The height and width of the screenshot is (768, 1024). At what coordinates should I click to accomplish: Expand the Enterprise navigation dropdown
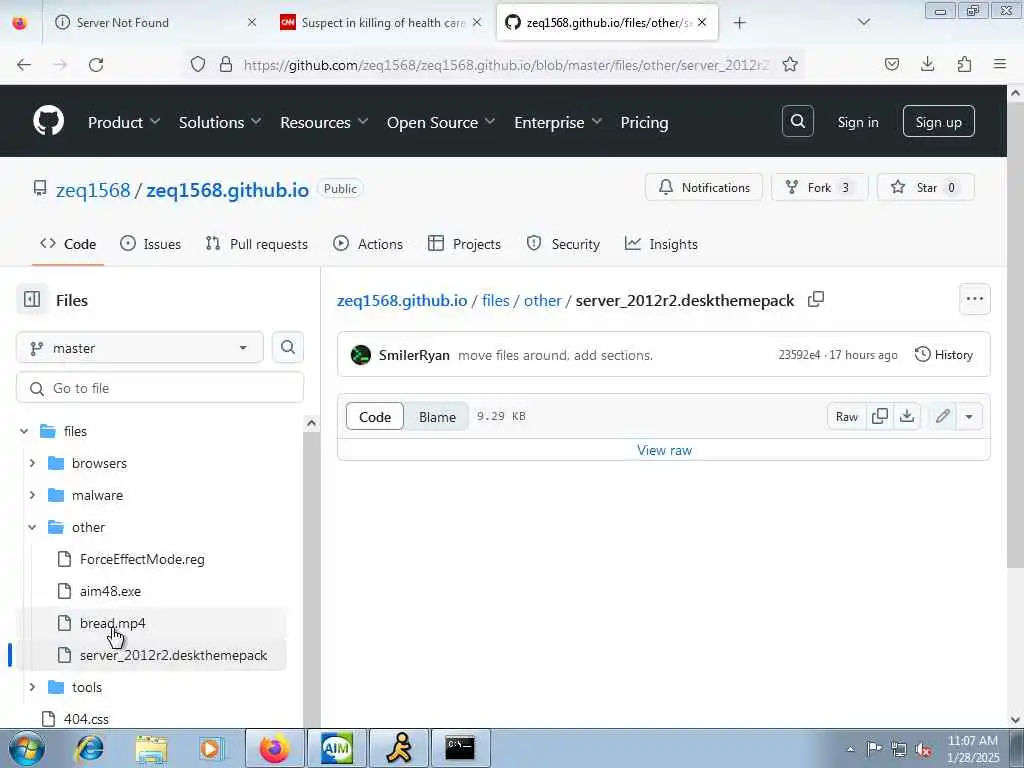click(x=558, y=122)
